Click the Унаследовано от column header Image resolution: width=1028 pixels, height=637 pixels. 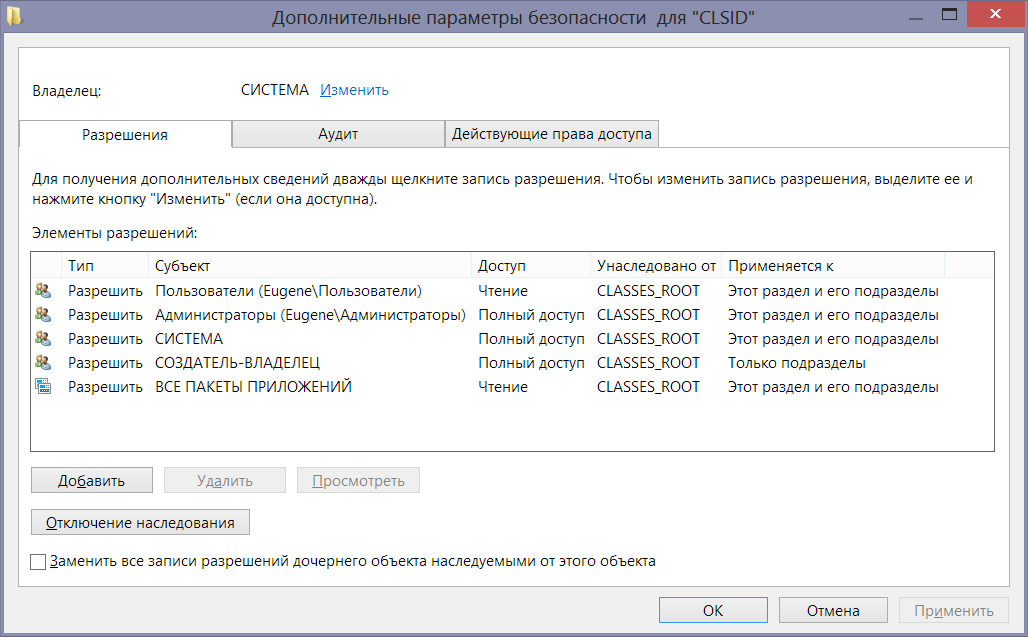pos(656,266)
